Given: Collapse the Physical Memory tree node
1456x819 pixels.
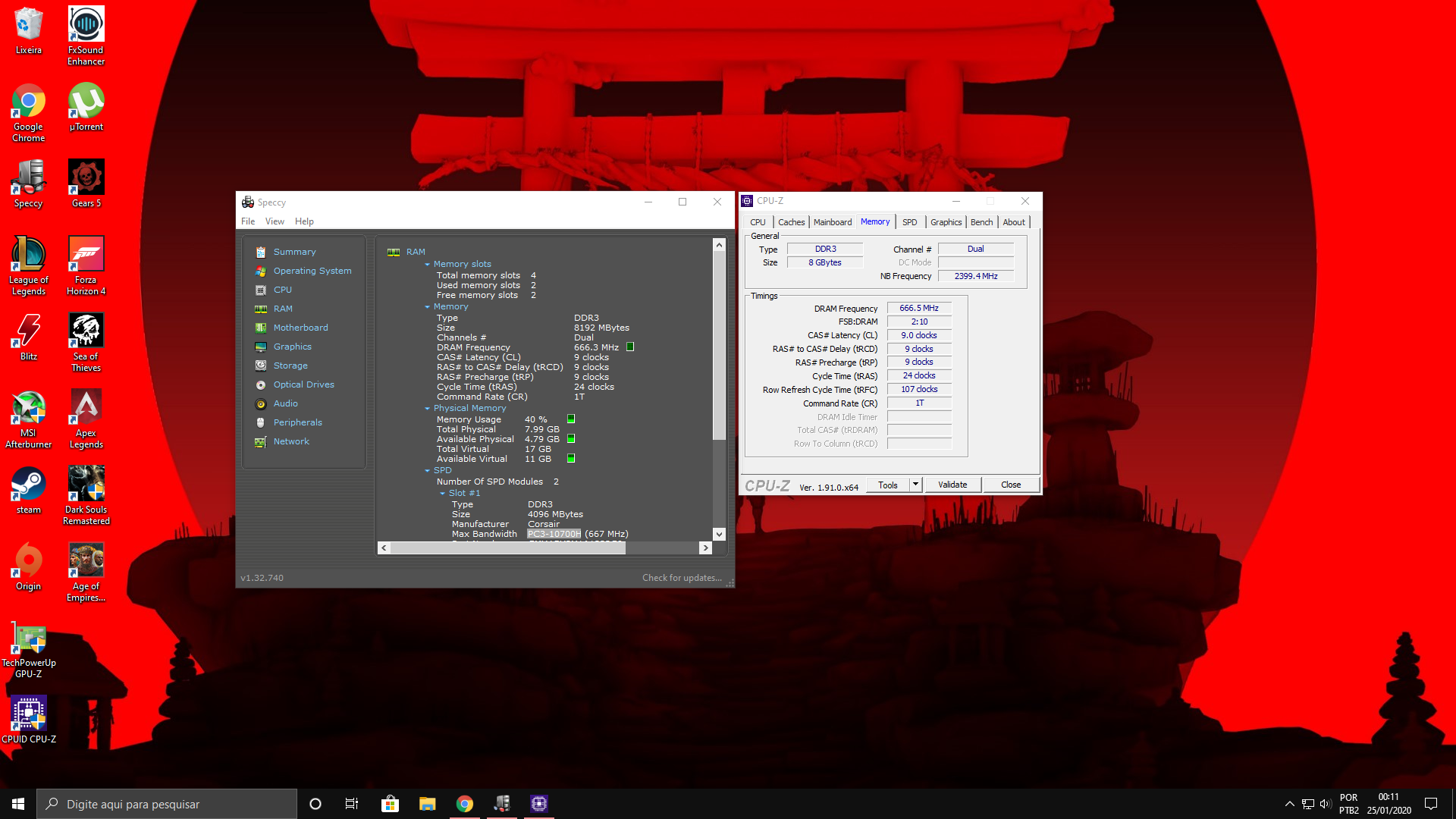Looking at the screenshot, I should (x=427, y=409).
